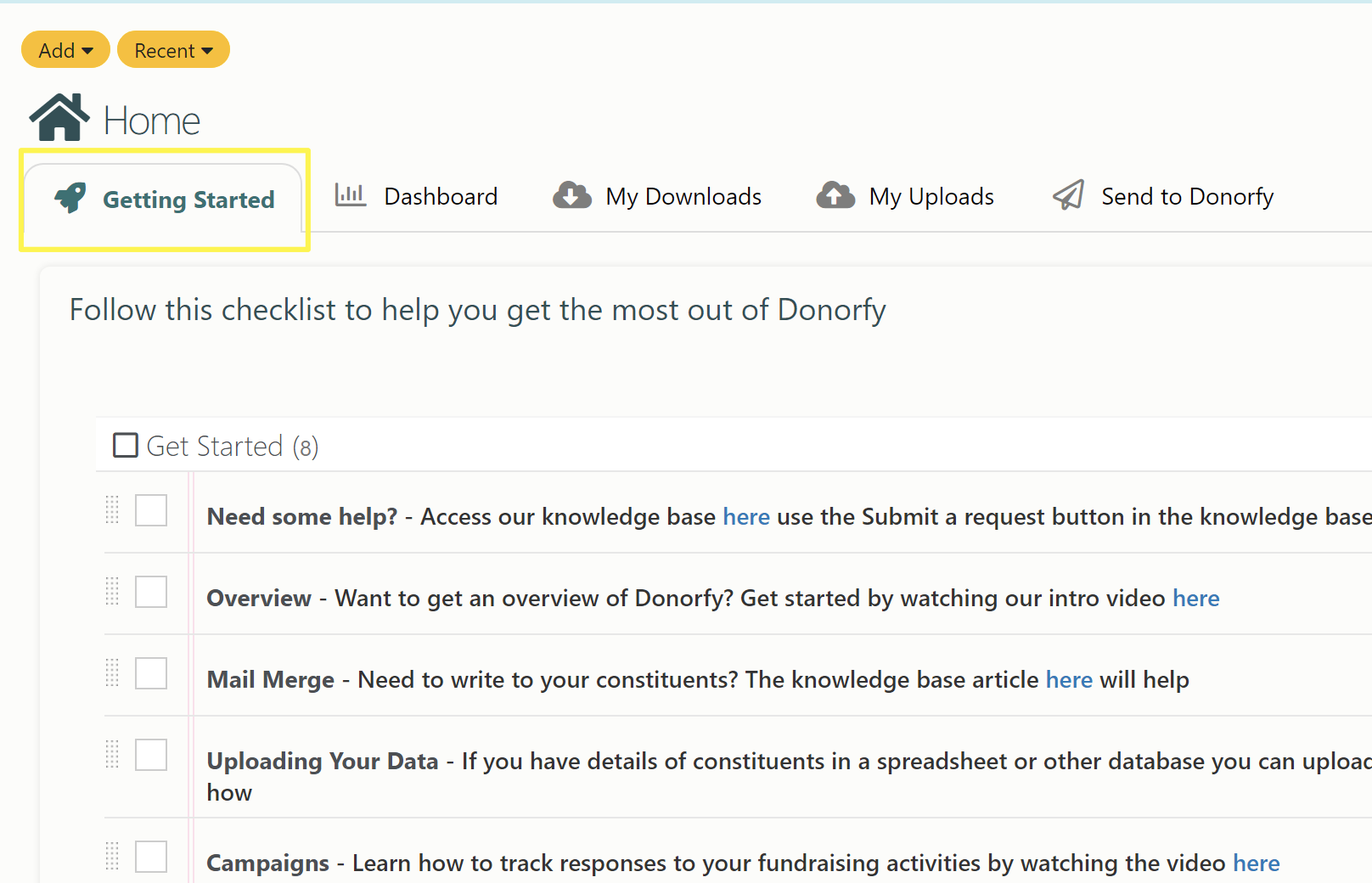Click the 'Campaigns' bold label

coord(268,863)
